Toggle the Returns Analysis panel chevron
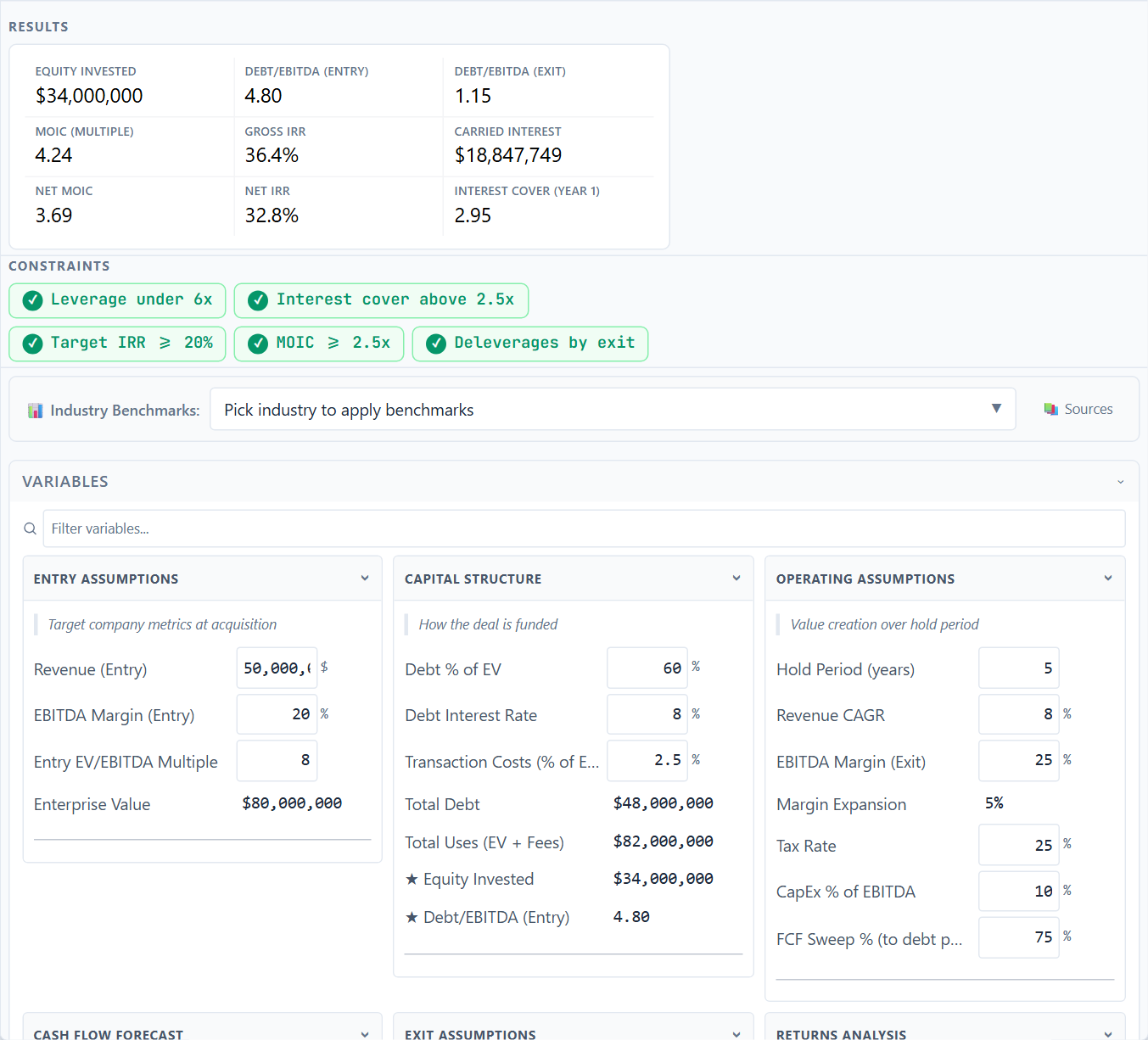This screenshot has width=1148, height=1040. pyautogui.click(x=1108, y=1034)
